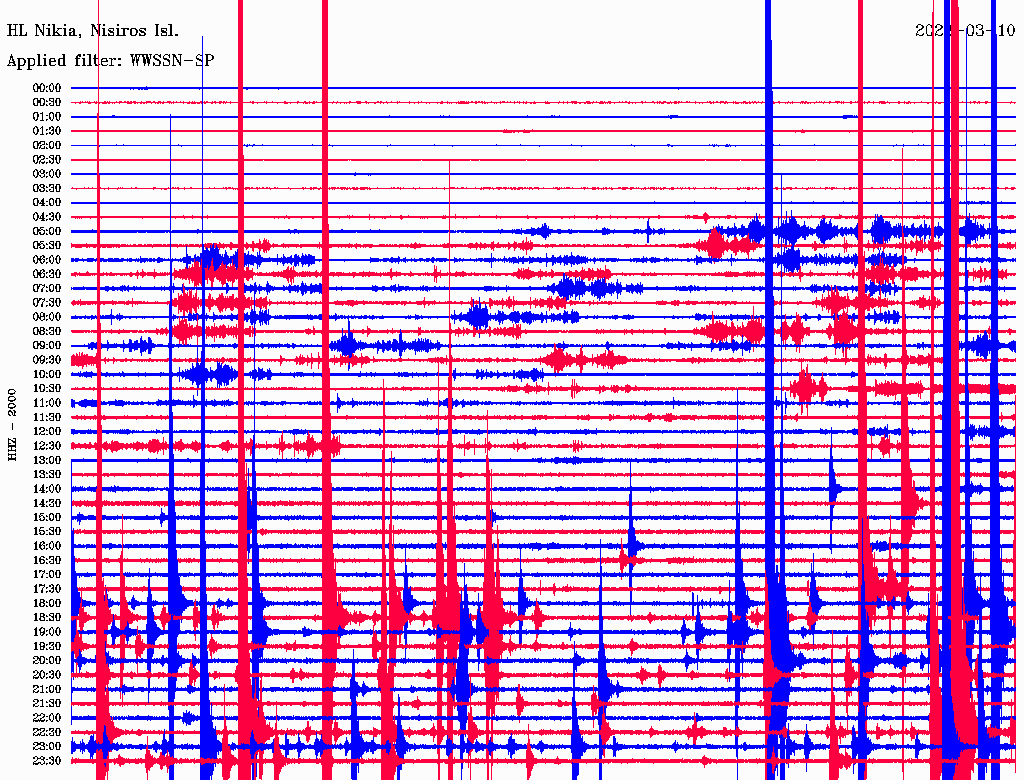Click the 'Applied filter: WWSSN-SP' label
Image resolution: width=1024 pixels, height=780 pixels.
tap(110, 61)
